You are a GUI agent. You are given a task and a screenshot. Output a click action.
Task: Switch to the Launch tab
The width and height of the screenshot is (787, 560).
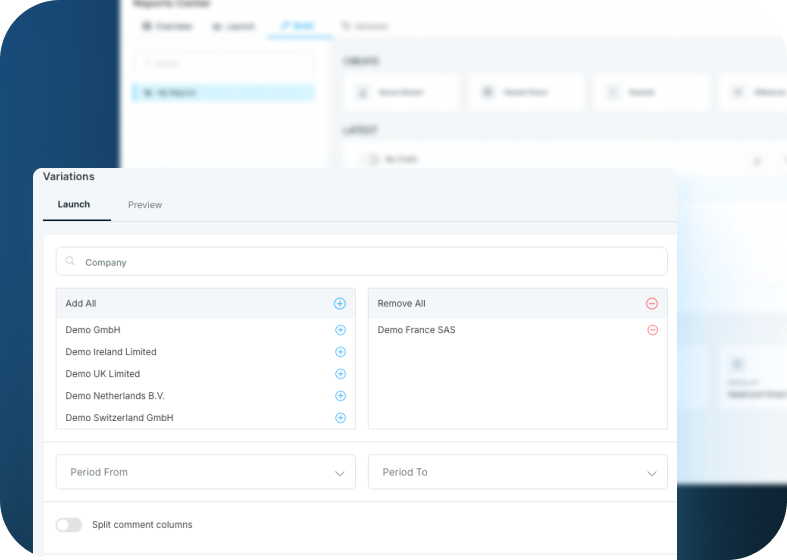click(x=74, y=204)
